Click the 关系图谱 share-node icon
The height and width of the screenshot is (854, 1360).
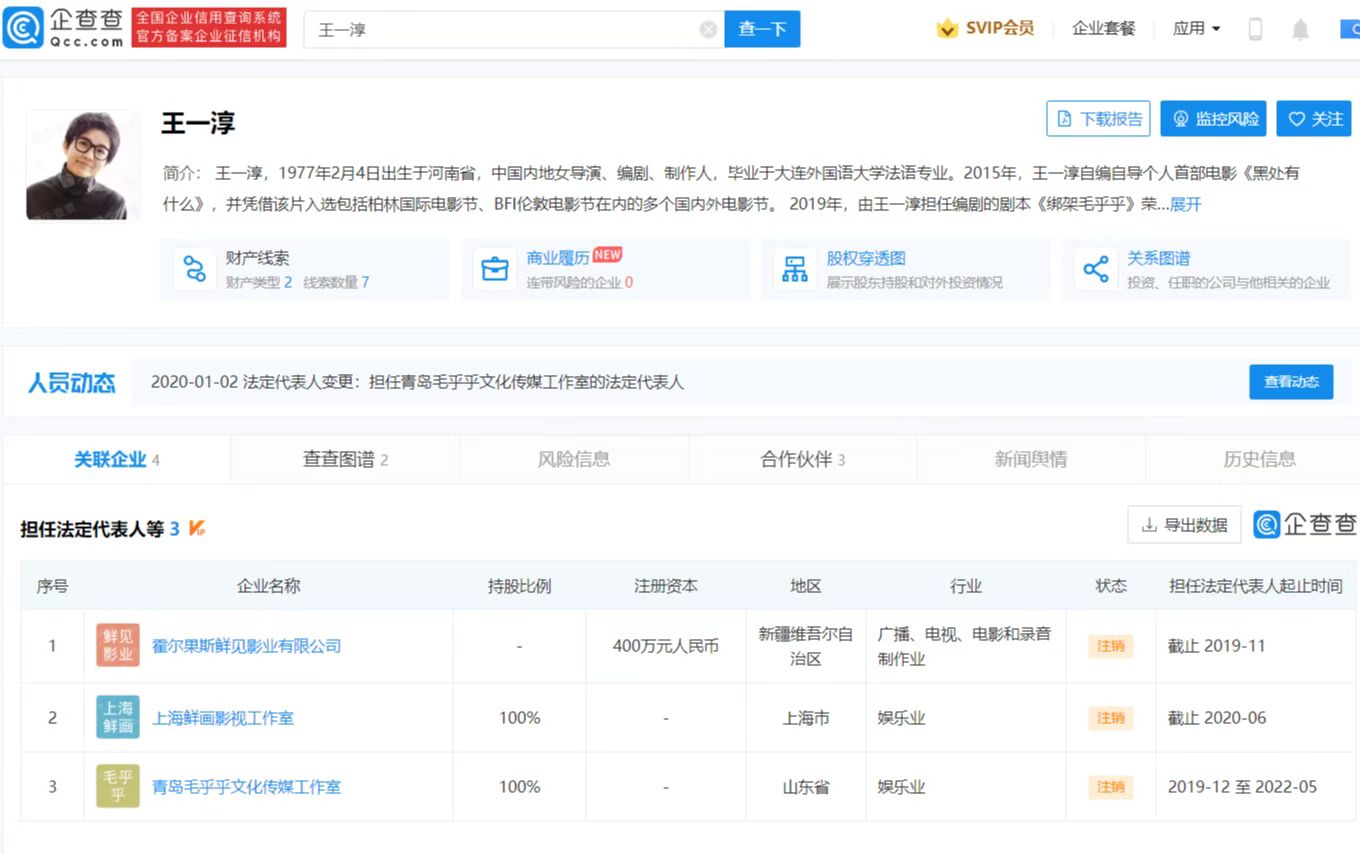[x=1096, y=269]
